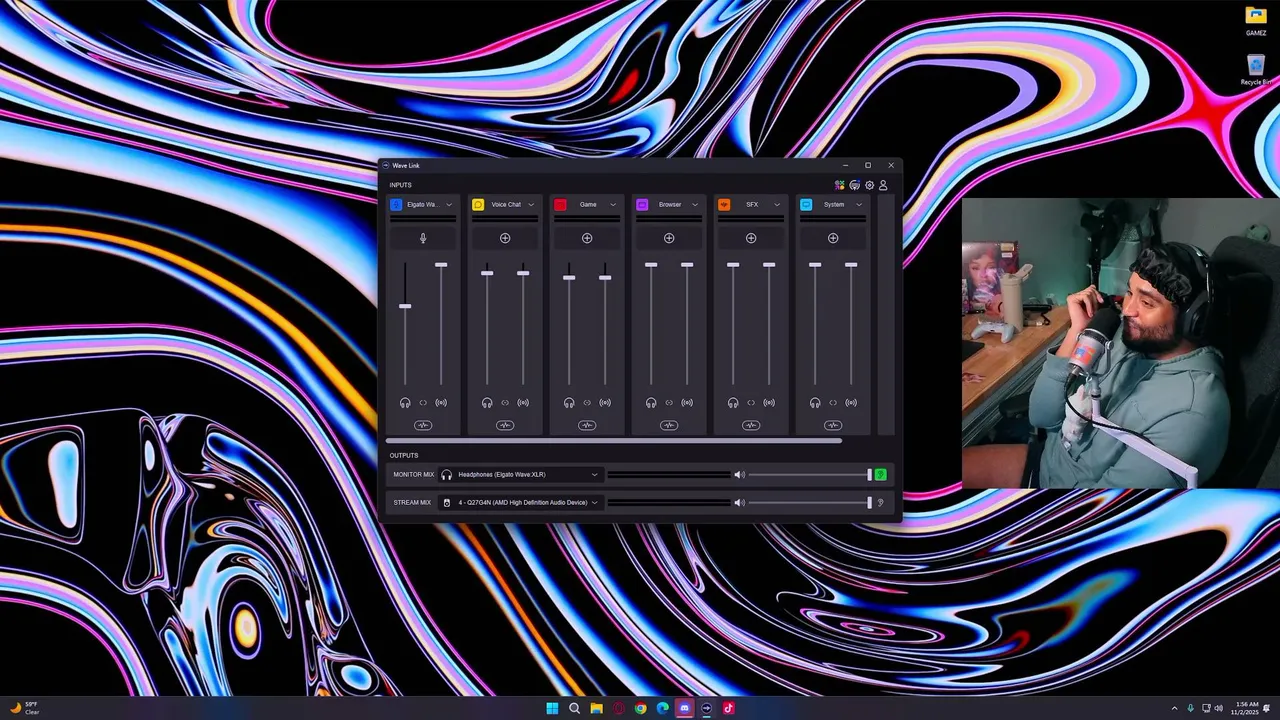Adjust the Monitor Mix output volume slider
This screenshot has height=720, width=1280.
[x=810, y=475]
